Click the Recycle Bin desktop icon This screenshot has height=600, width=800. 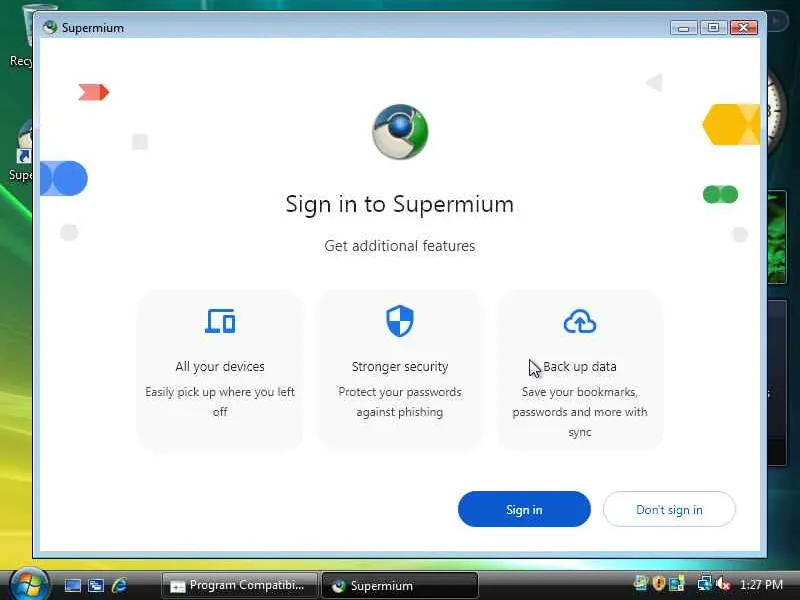pos(28,26)
